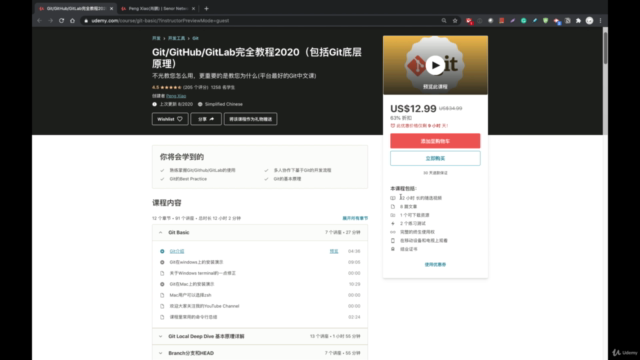
Task: Click the heart icon on Wishlist button
Action: point(180,119)
